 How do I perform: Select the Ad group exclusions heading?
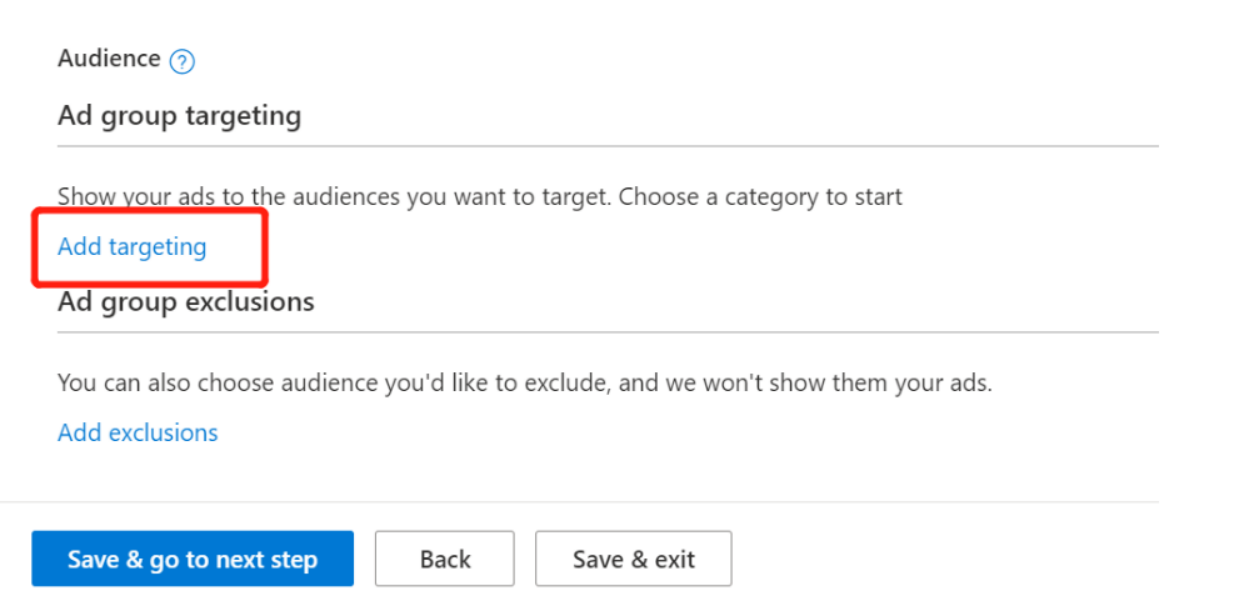[186, 302]
